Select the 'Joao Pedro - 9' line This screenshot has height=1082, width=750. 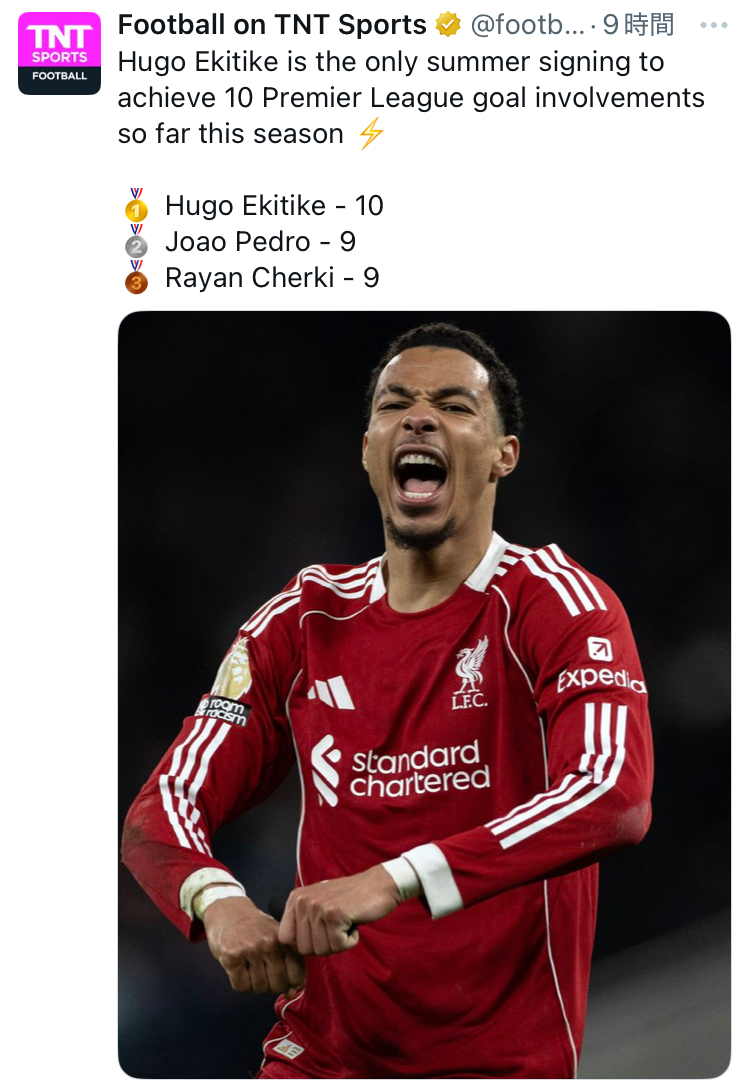pyautogui.click(x=260, y=242)
